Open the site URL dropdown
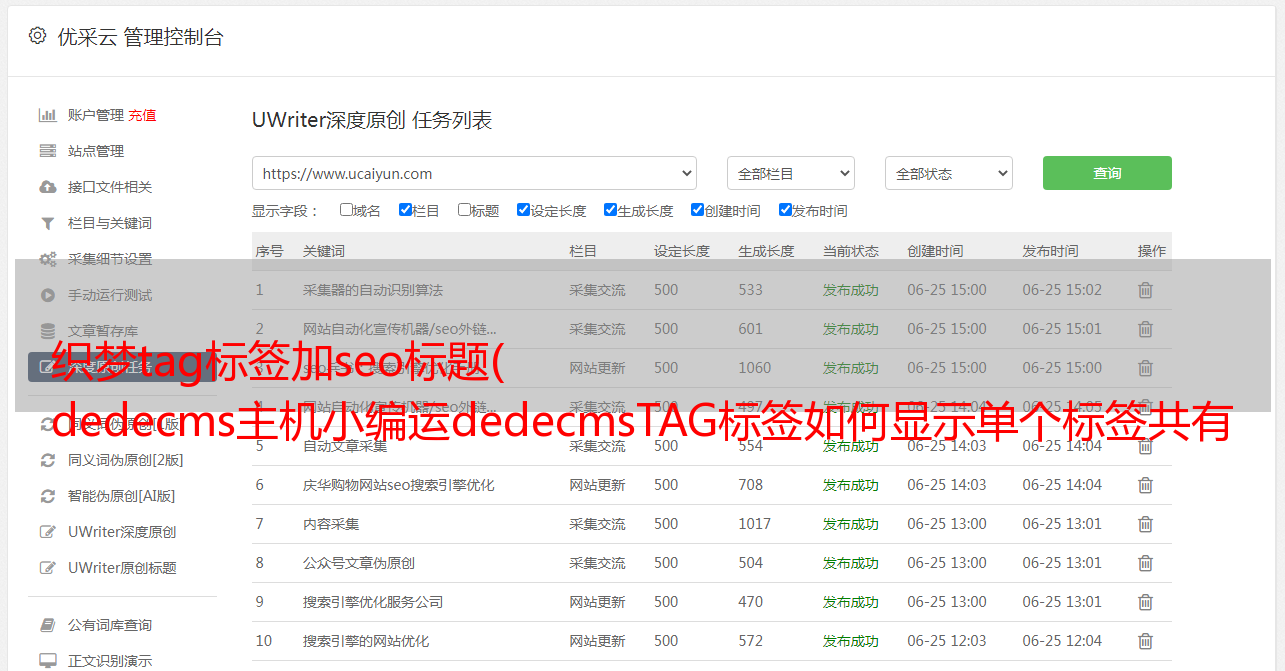The image size is (1285, 671). click(474, 173)
